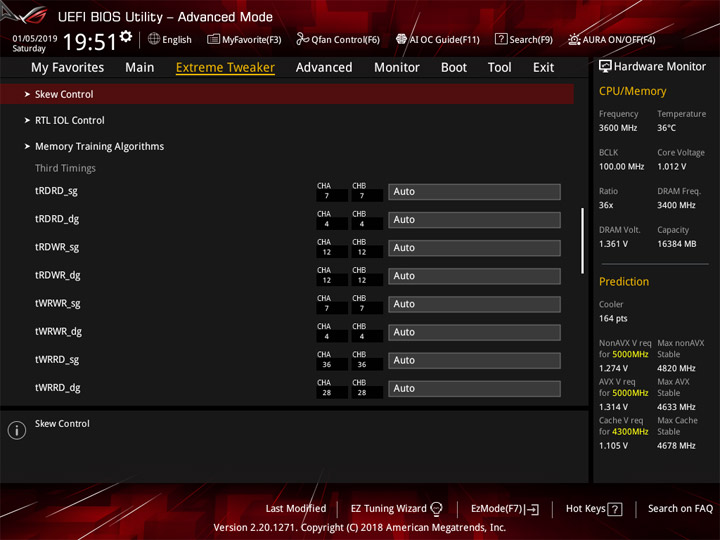Viewport: 720px width, 540px height.
Task: Click the vertical scrollbar thumb
Action: (x=583, y=241)
